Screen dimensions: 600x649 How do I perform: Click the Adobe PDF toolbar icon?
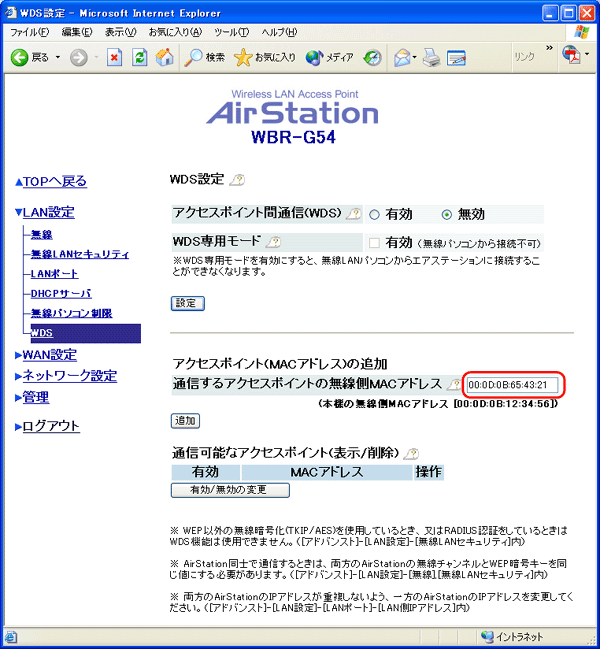[x=571, y=55]
